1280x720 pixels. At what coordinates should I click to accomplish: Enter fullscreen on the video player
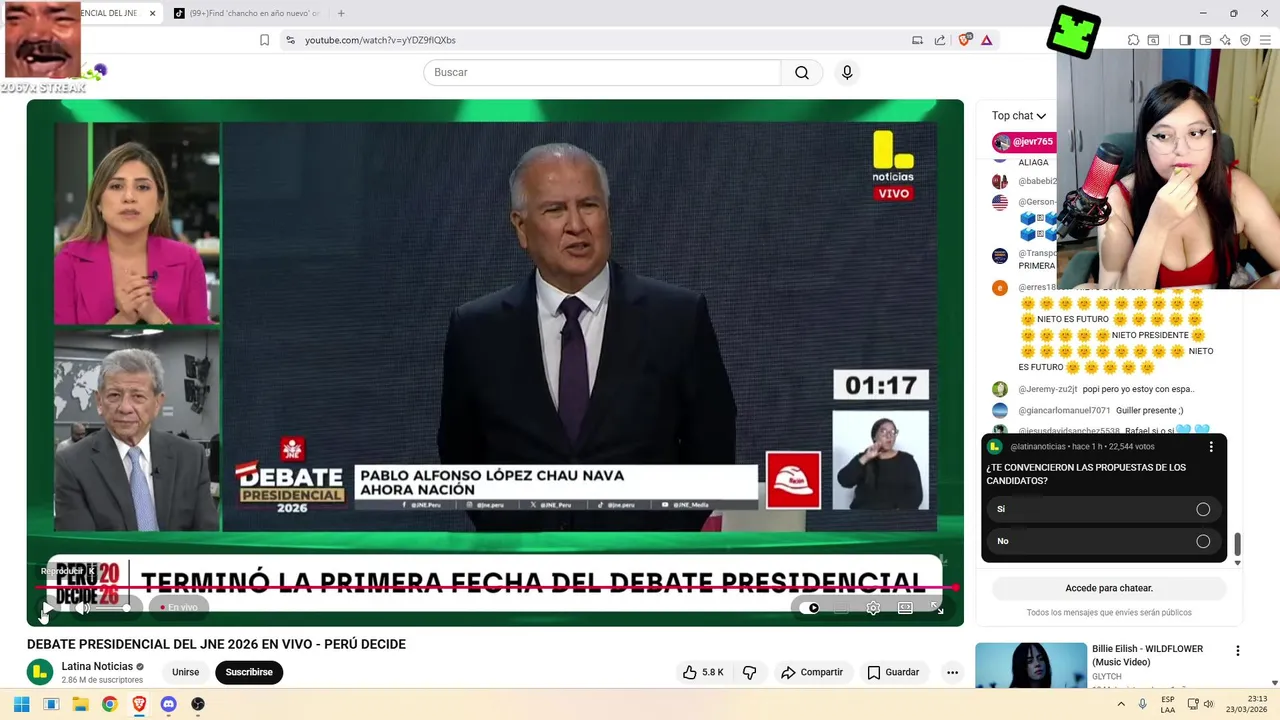(x=937, y=608)
